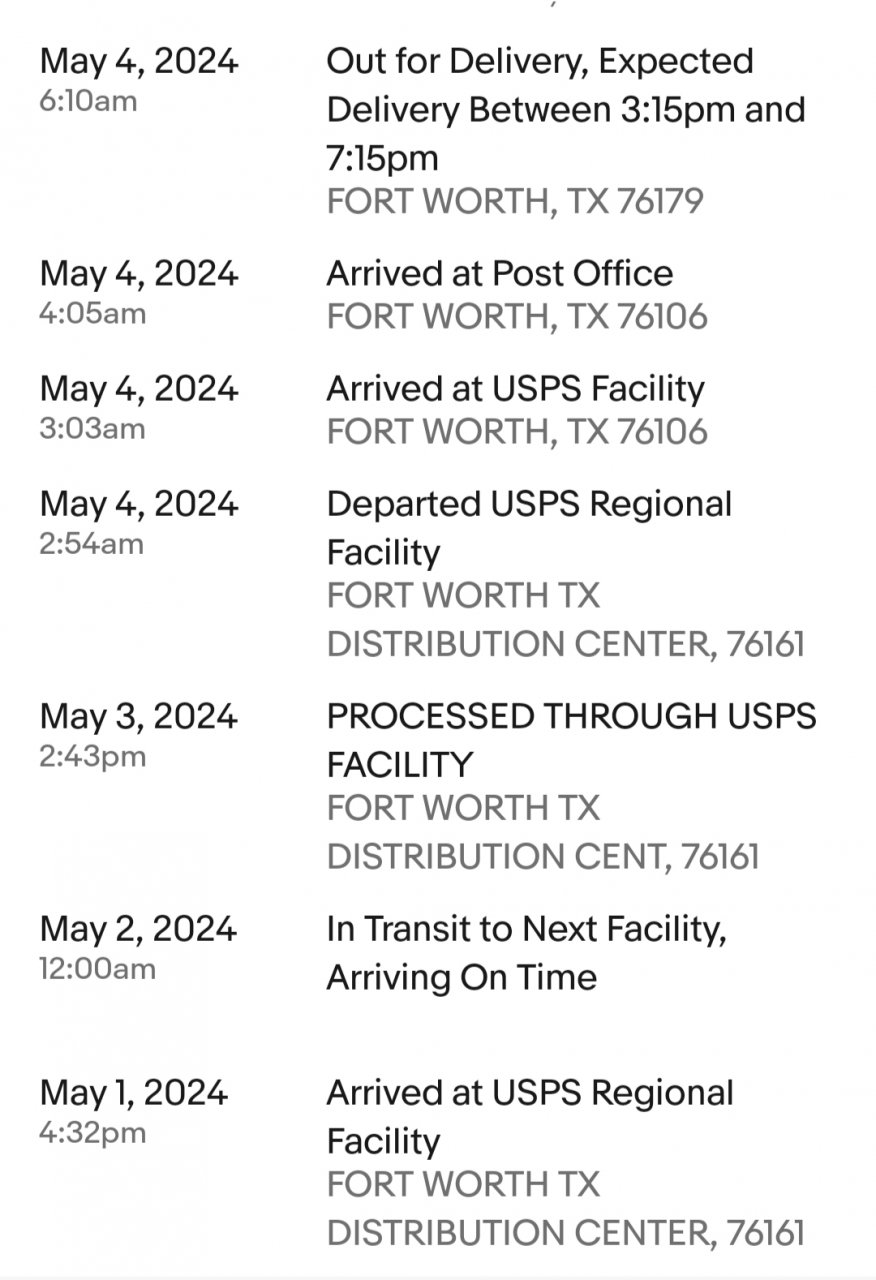Click the 4:32pm timestamp
Viewport: 876px width, 1280px height.
(x=92, y=1133)
